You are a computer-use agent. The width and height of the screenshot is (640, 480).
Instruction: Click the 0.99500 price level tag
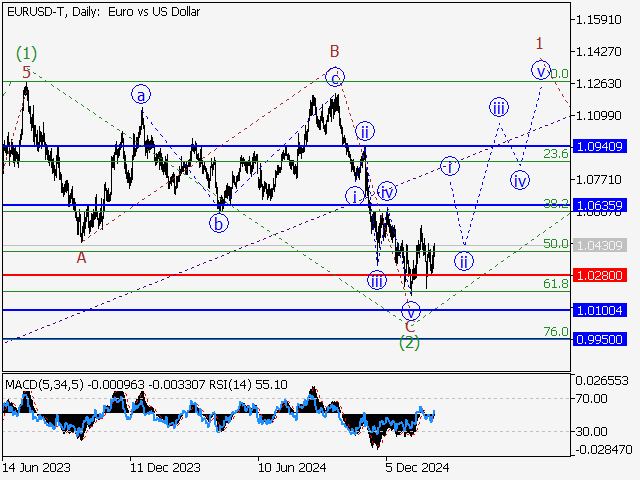coord(600,339)
